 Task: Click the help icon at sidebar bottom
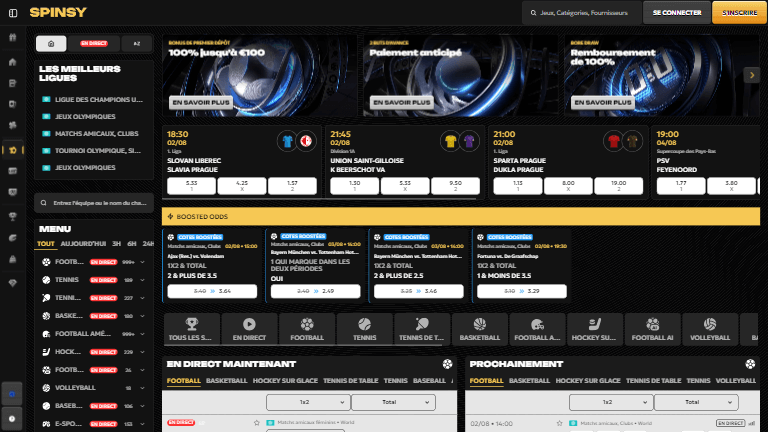click(12, 419)
